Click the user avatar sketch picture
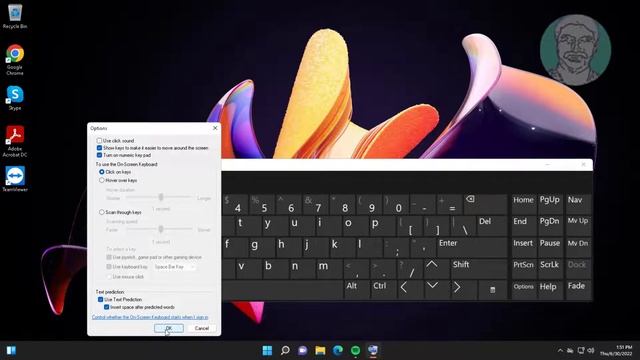The width and height of the screenshot is (640, 360). 575,50
